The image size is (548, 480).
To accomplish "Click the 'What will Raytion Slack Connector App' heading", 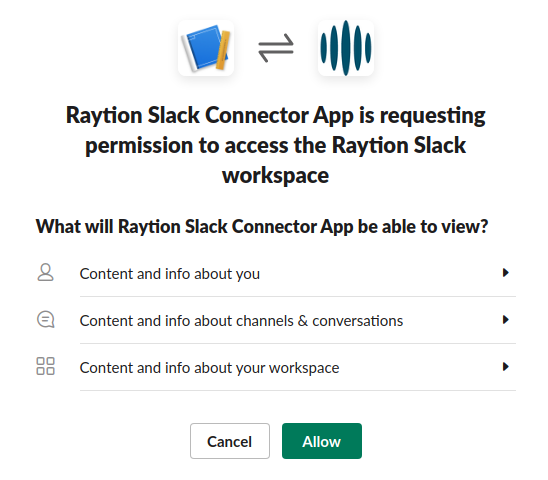I will coord(262,226).
